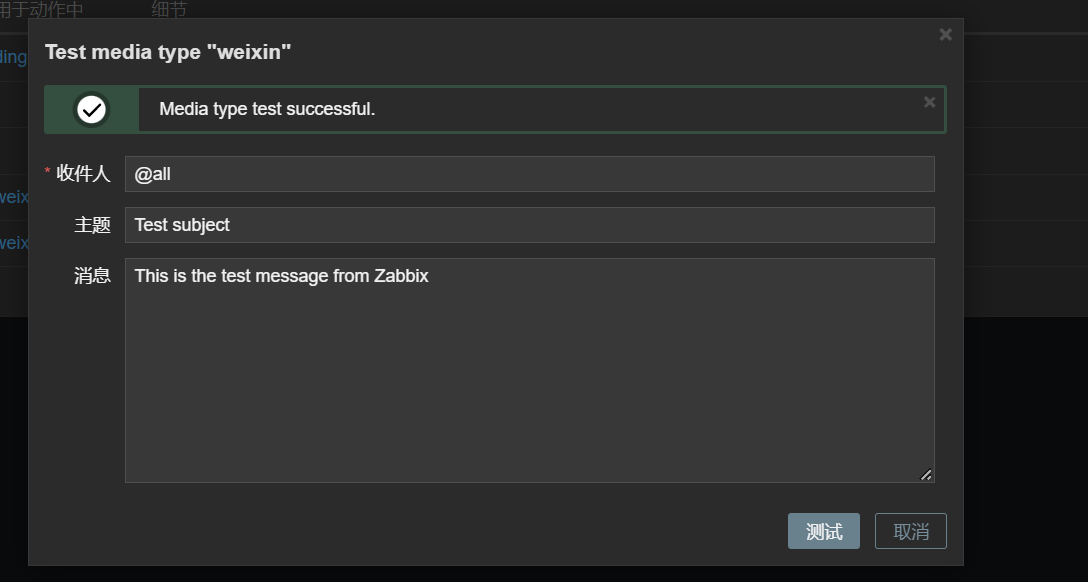Click the 主题 label

92,225
